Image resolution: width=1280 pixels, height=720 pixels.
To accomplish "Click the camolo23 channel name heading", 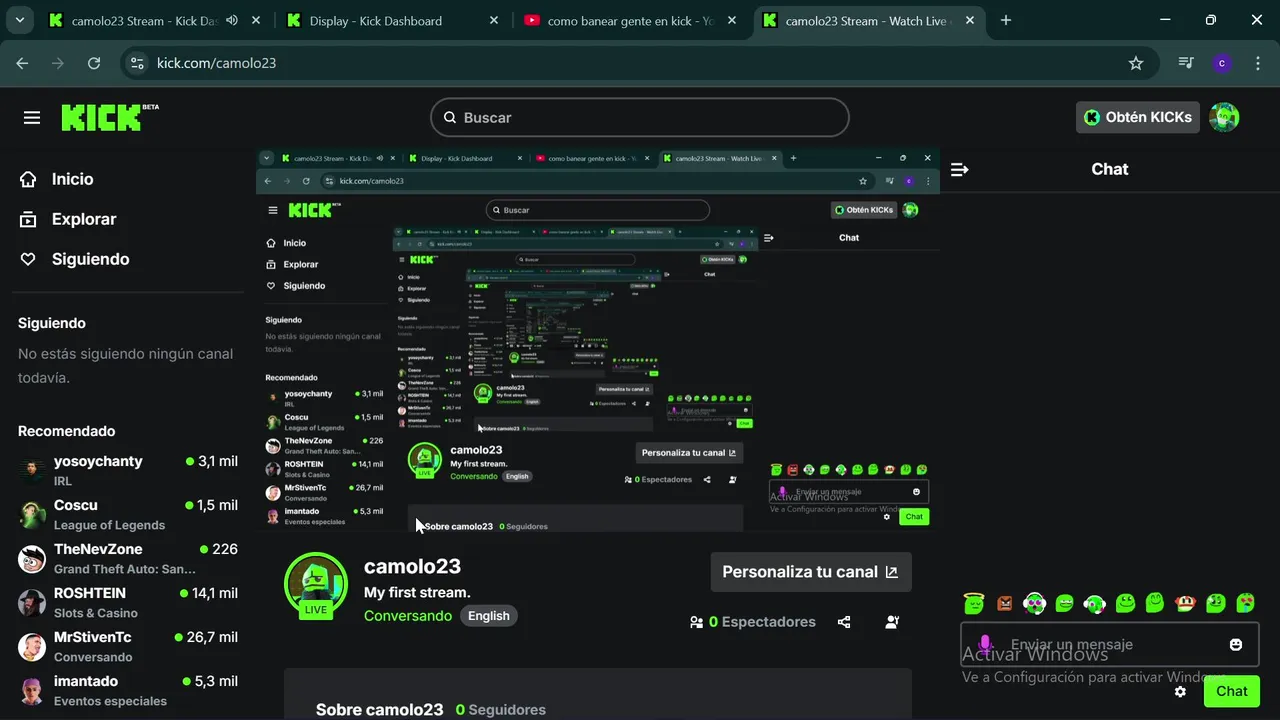I will click(x=412, y=566).
